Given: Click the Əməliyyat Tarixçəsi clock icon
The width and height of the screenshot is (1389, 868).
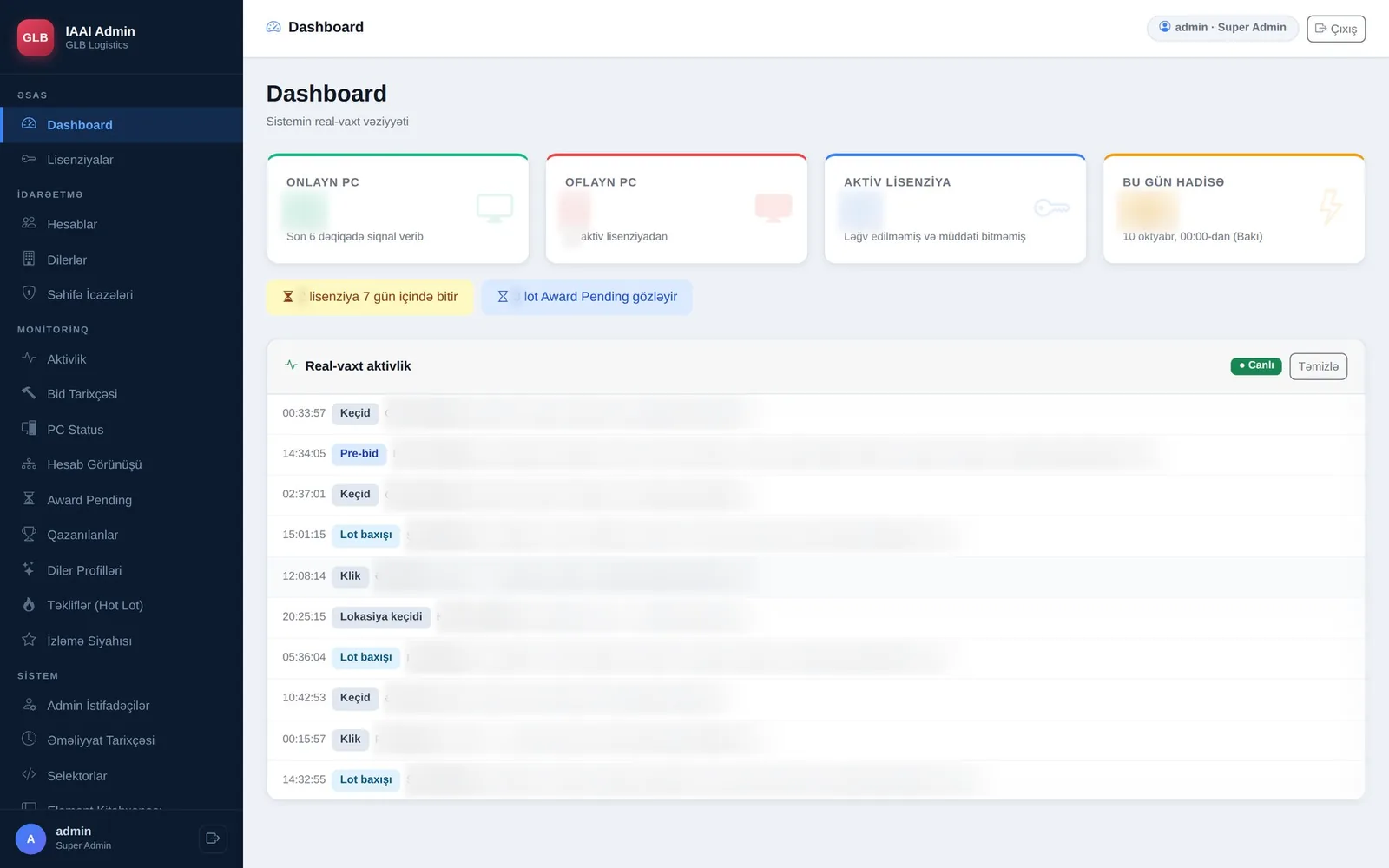Looking at the screenshot, I should tap(29, 740).
